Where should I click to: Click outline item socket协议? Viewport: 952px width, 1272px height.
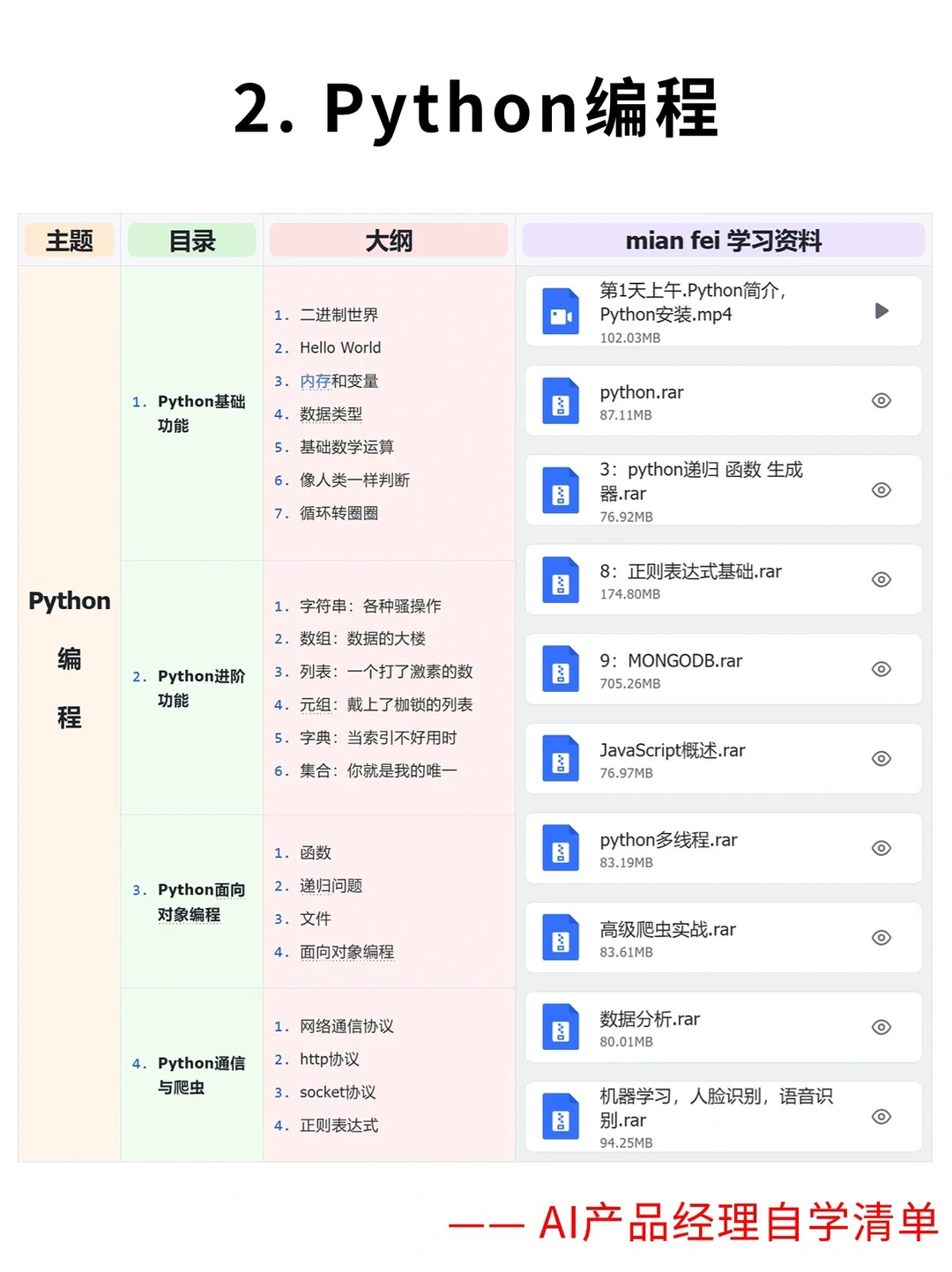[338, 1092]
